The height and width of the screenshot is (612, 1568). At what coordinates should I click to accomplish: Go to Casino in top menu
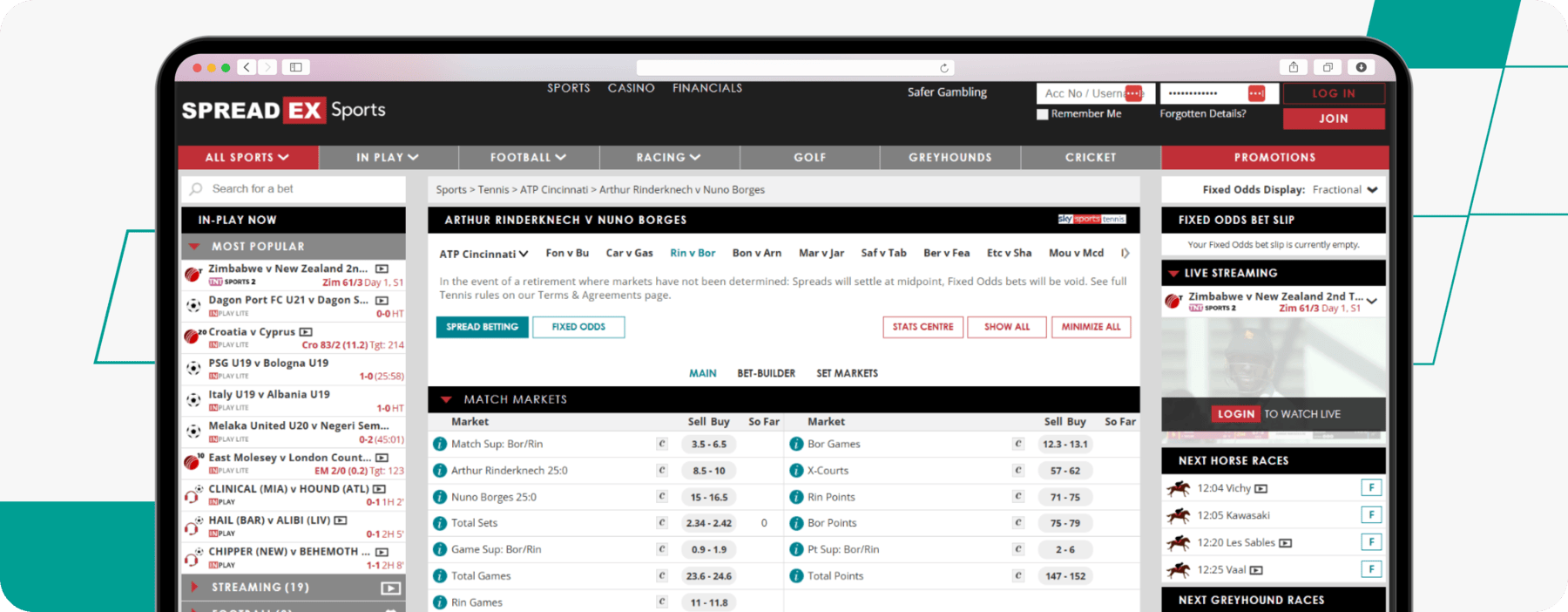(631, 88)
